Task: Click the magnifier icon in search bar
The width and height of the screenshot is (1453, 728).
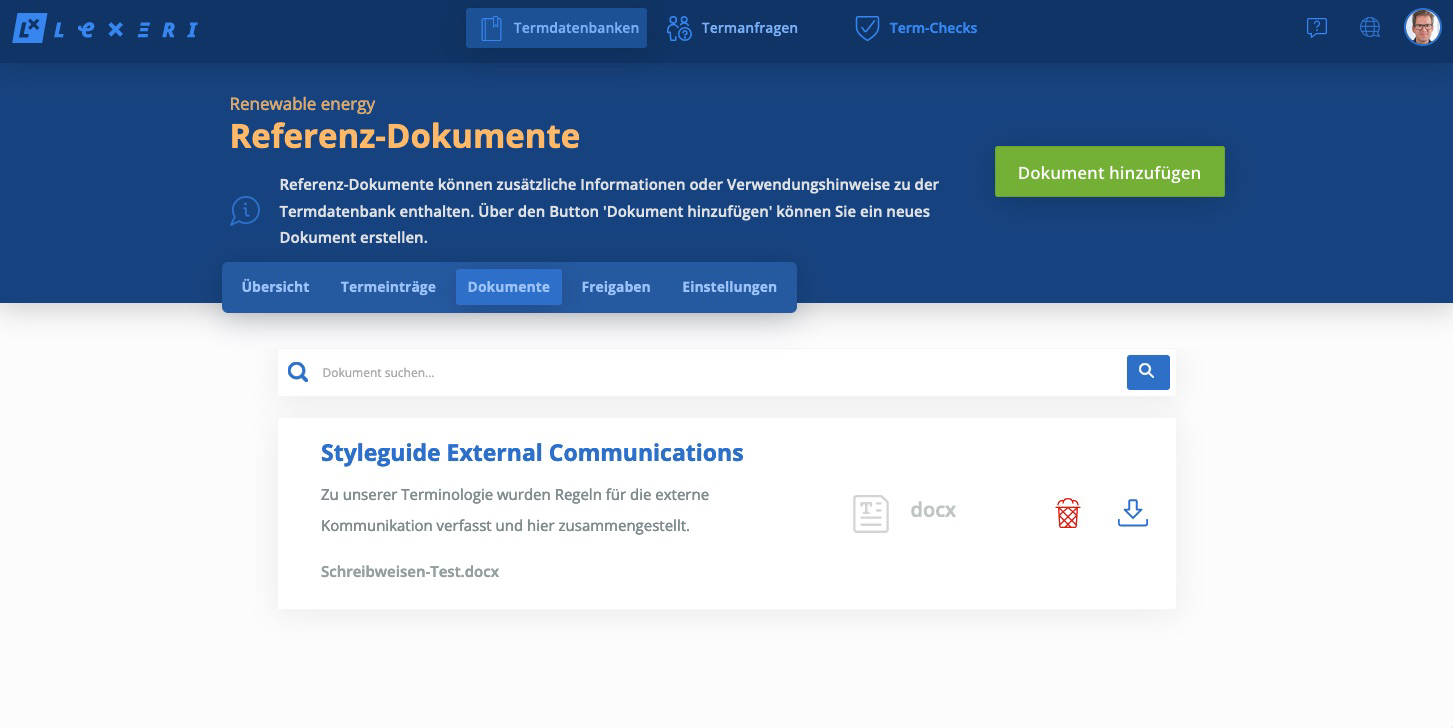Action: click(x=298, y=372)
